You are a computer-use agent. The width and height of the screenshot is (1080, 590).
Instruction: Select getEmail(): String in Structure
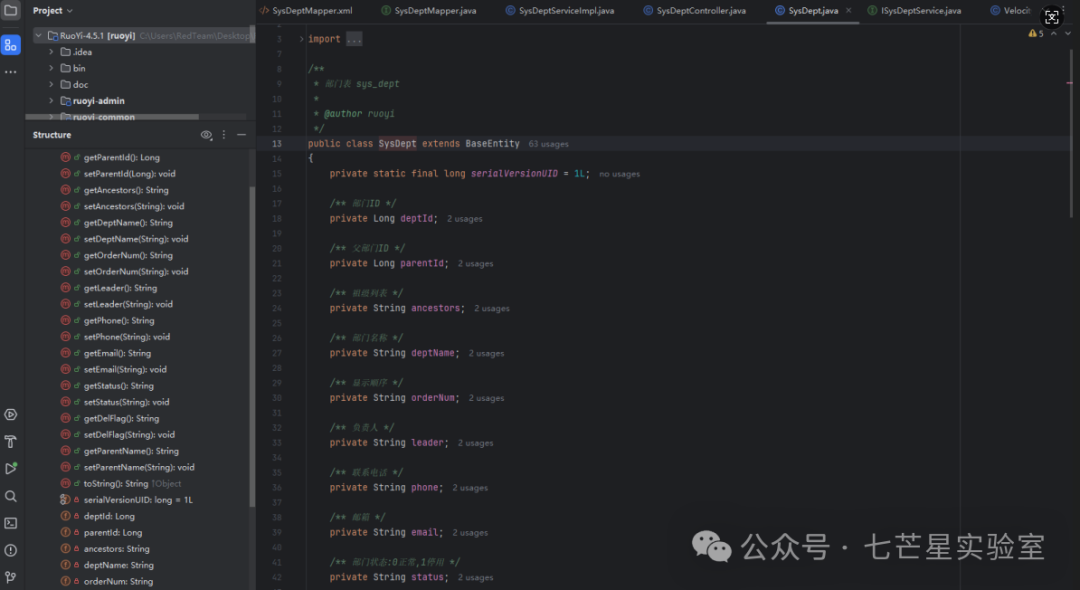click(117, 353)
